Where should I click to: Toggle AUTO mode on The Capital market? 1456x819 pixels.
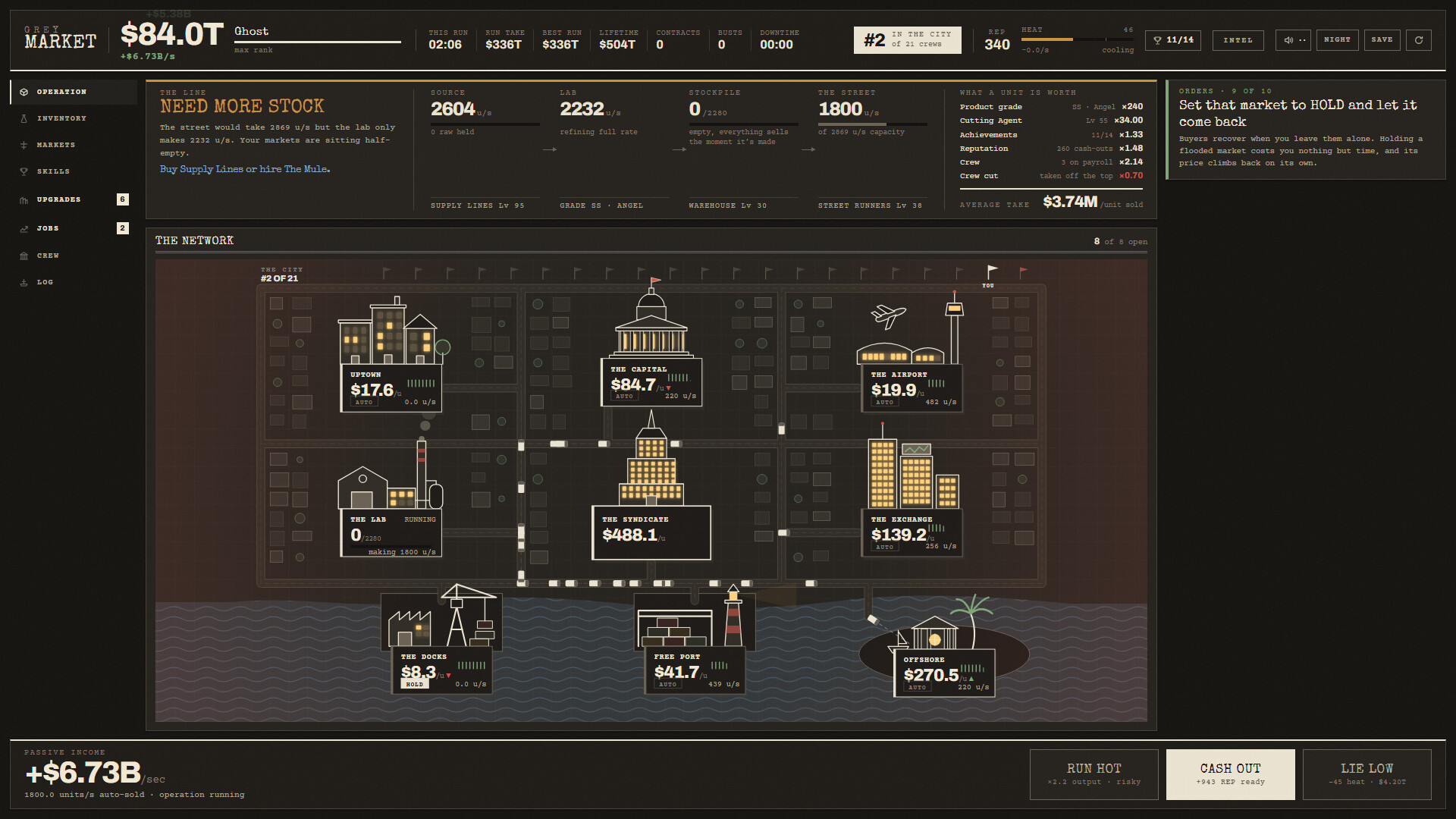(624, 397)
